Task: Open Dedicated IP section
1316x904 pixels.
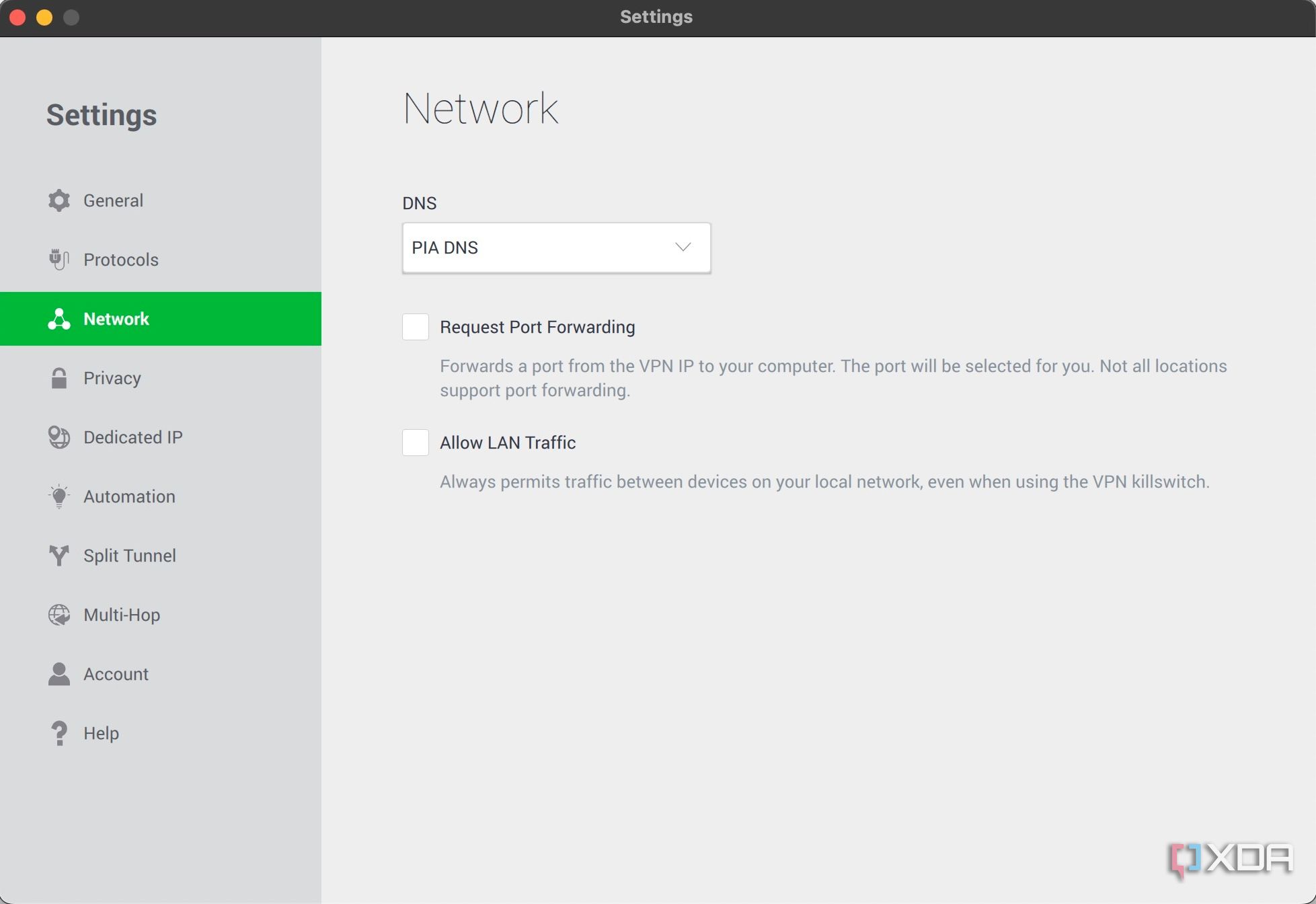Action: tap(161, 437)
